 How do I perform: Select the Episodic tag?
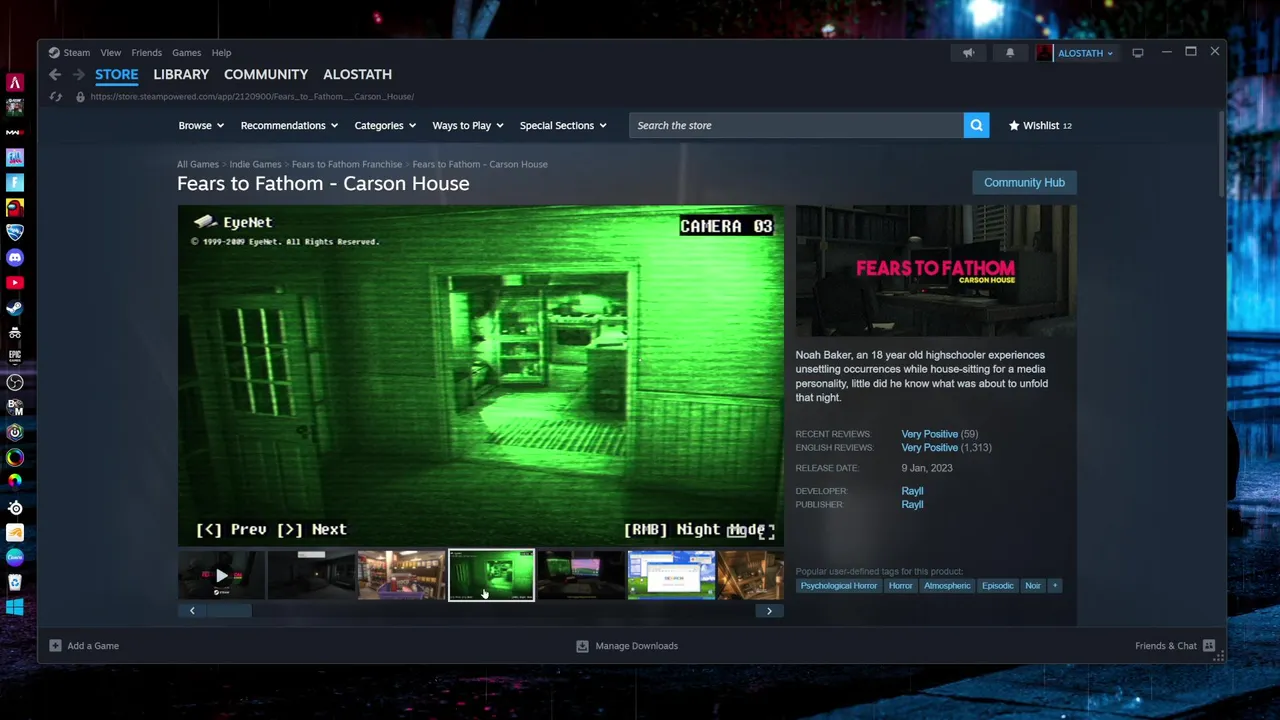tap(997, 586)
